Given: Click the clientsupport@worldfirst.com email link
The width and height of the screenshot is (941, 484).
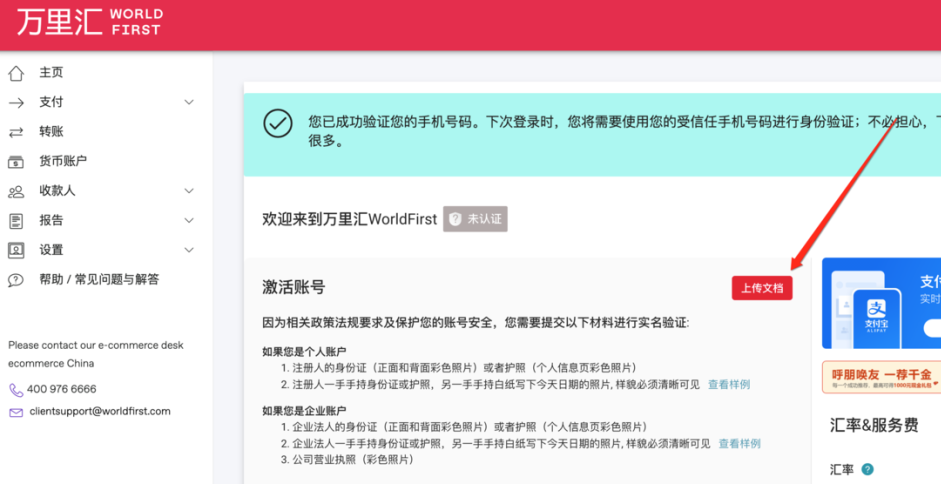Looking at the screenshot, I should (100, 411).
